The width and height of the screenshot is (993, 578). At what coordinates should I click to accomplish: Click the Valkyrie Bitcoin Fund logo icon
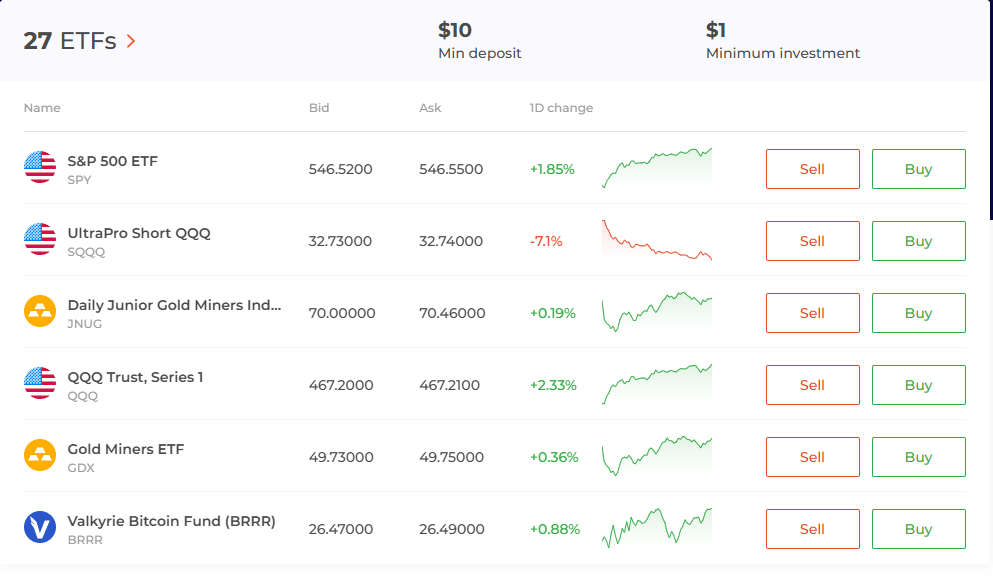tap(40, 528)
